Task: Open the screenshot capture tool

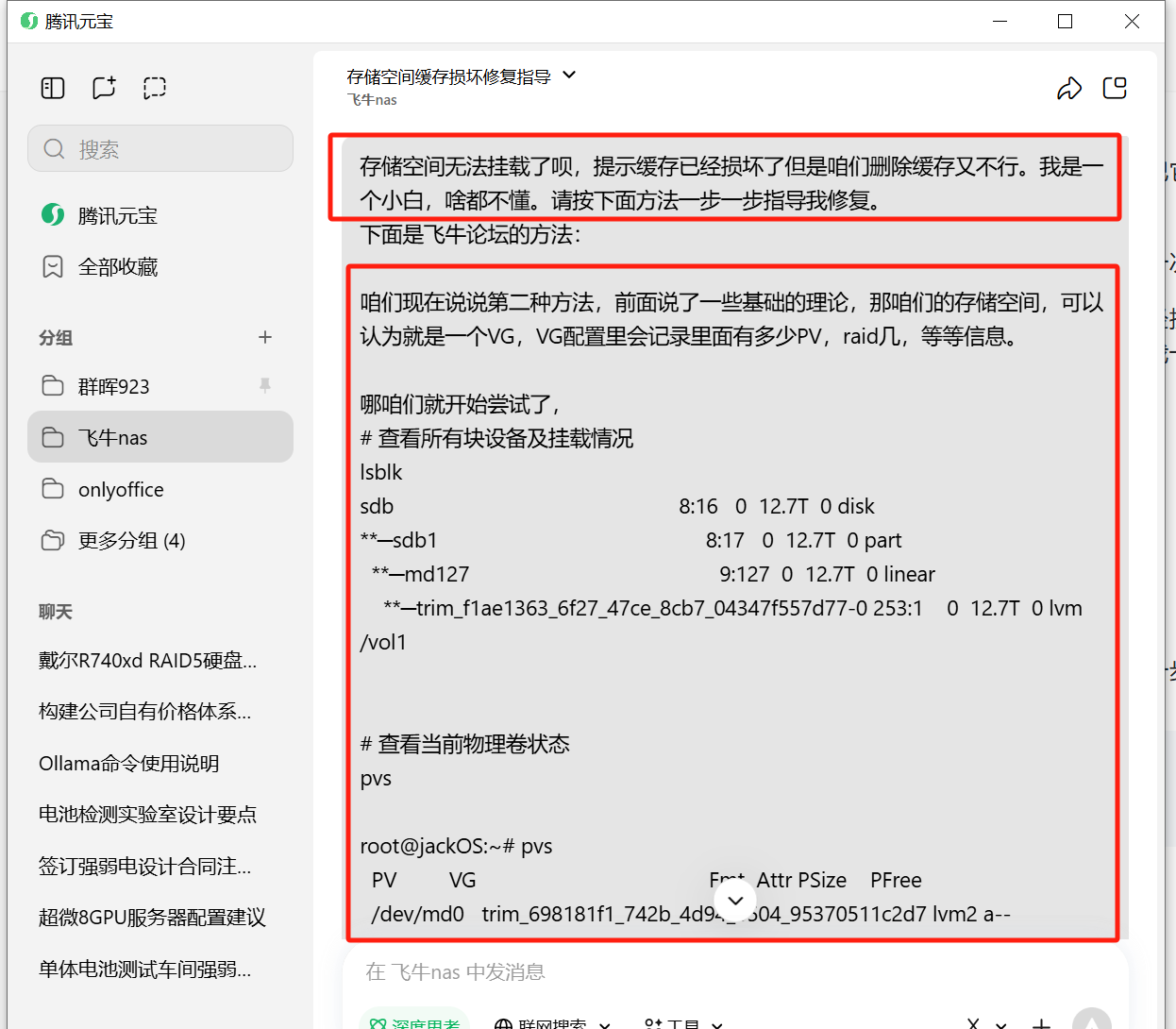Action: [154, 87]
